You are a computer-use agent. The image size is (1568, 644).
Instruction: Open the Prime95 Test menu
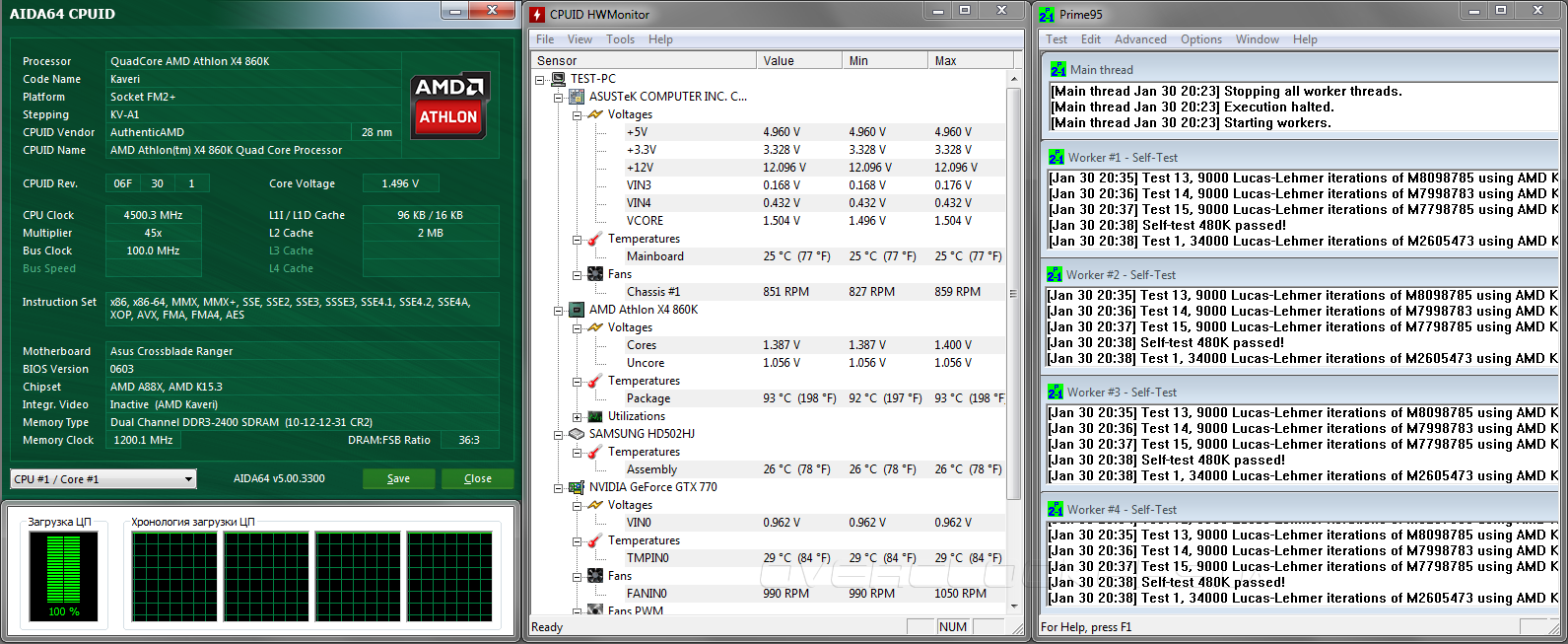(1057, 39)
